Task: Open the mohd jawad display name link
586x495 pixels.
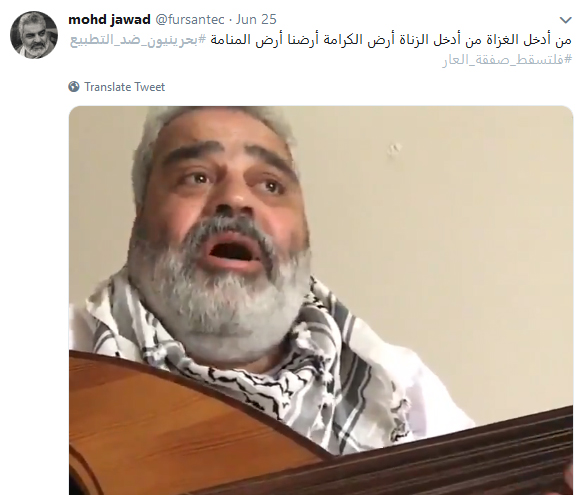Action: [x=109, y=19]
